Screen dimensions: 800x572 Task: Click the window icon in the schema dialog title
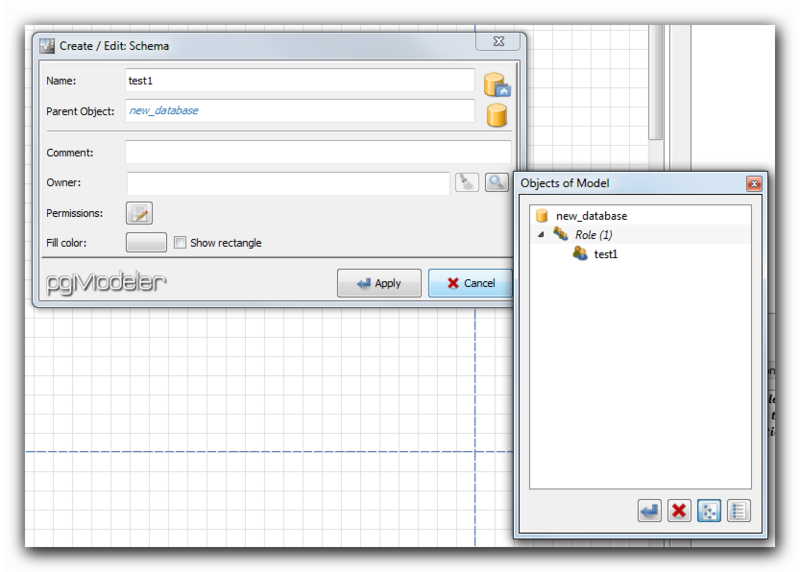pyautogui.click(x=47, y=46)
